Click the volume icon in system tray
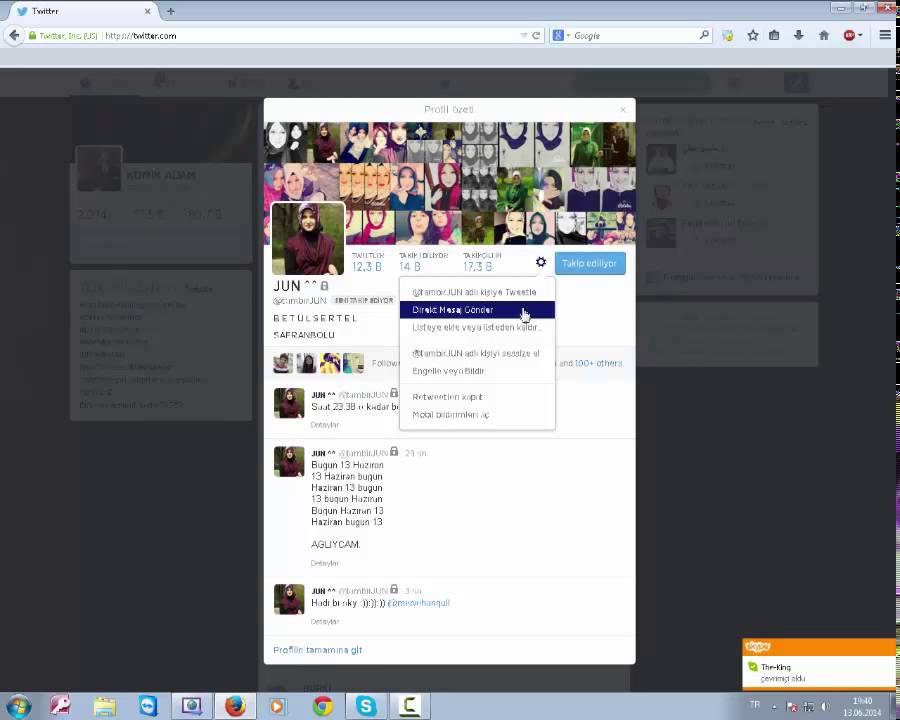 pyautogui.click(x=825, y=706)
